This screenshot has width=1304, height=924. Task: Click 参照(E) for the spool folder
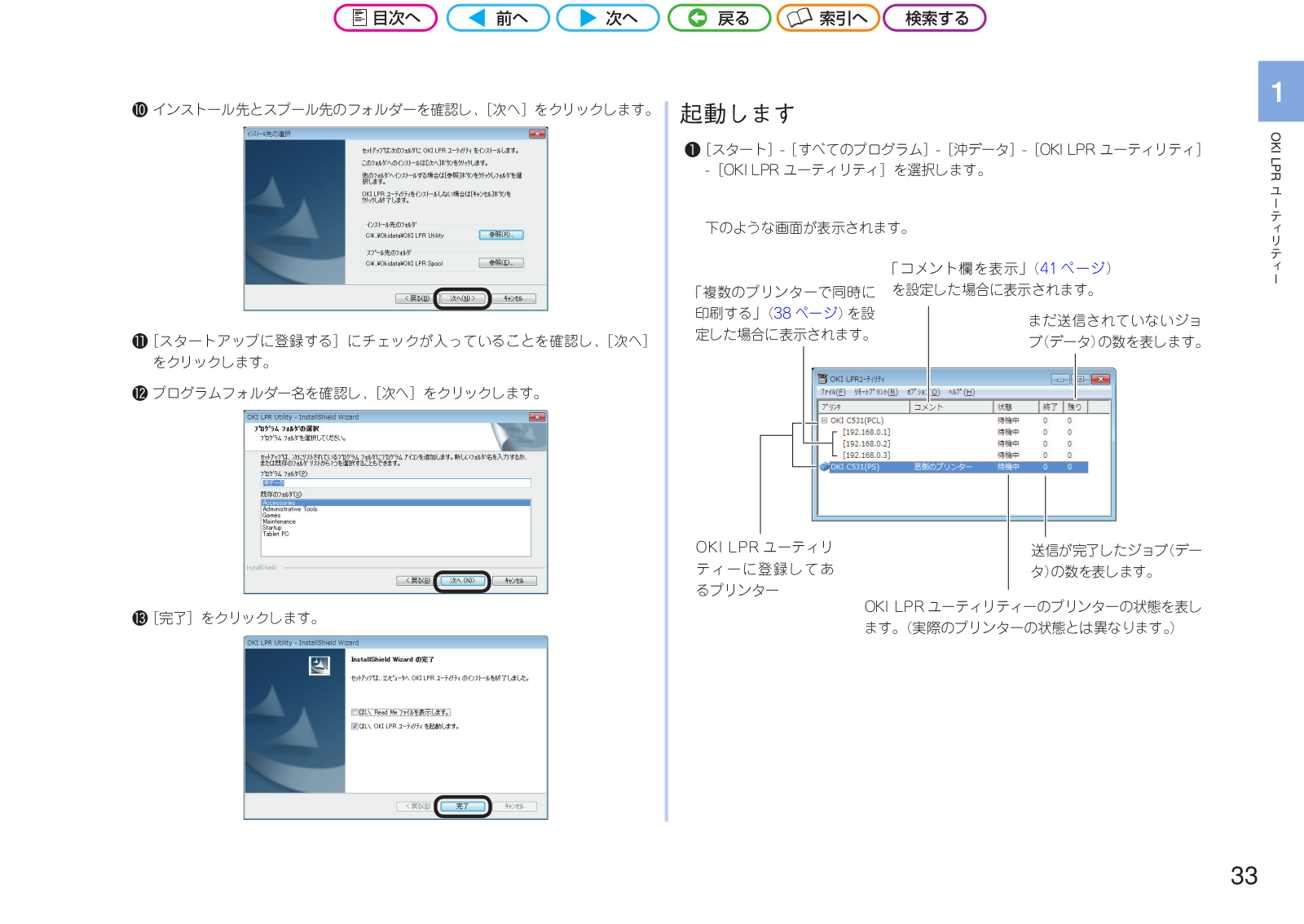(501, 262)
